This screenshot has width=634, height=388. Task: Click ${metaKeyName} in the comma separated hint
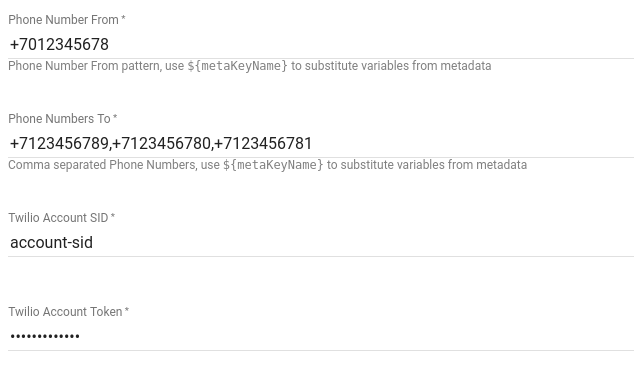coord(273,165)
